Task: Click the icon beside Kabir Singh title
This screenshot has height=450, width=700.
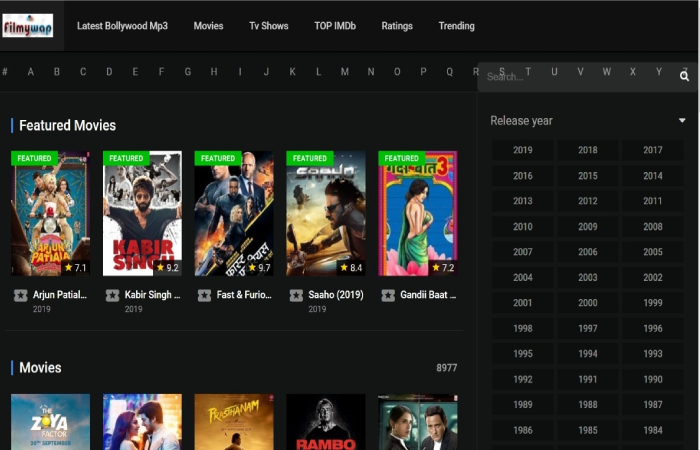Action: [x=113, y=295]
